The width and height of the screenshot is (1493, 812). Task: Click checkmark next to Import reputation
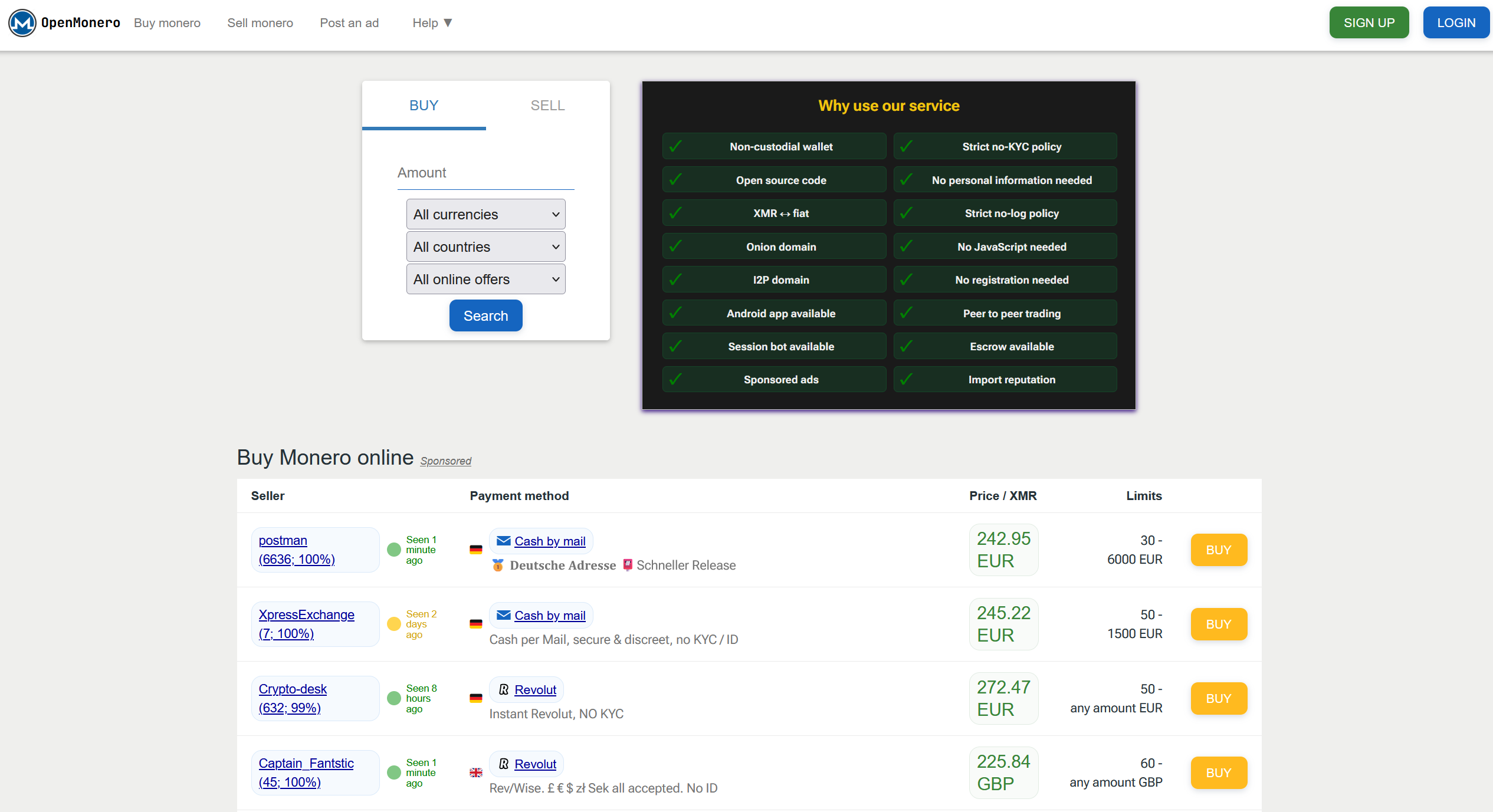[907, 379]
